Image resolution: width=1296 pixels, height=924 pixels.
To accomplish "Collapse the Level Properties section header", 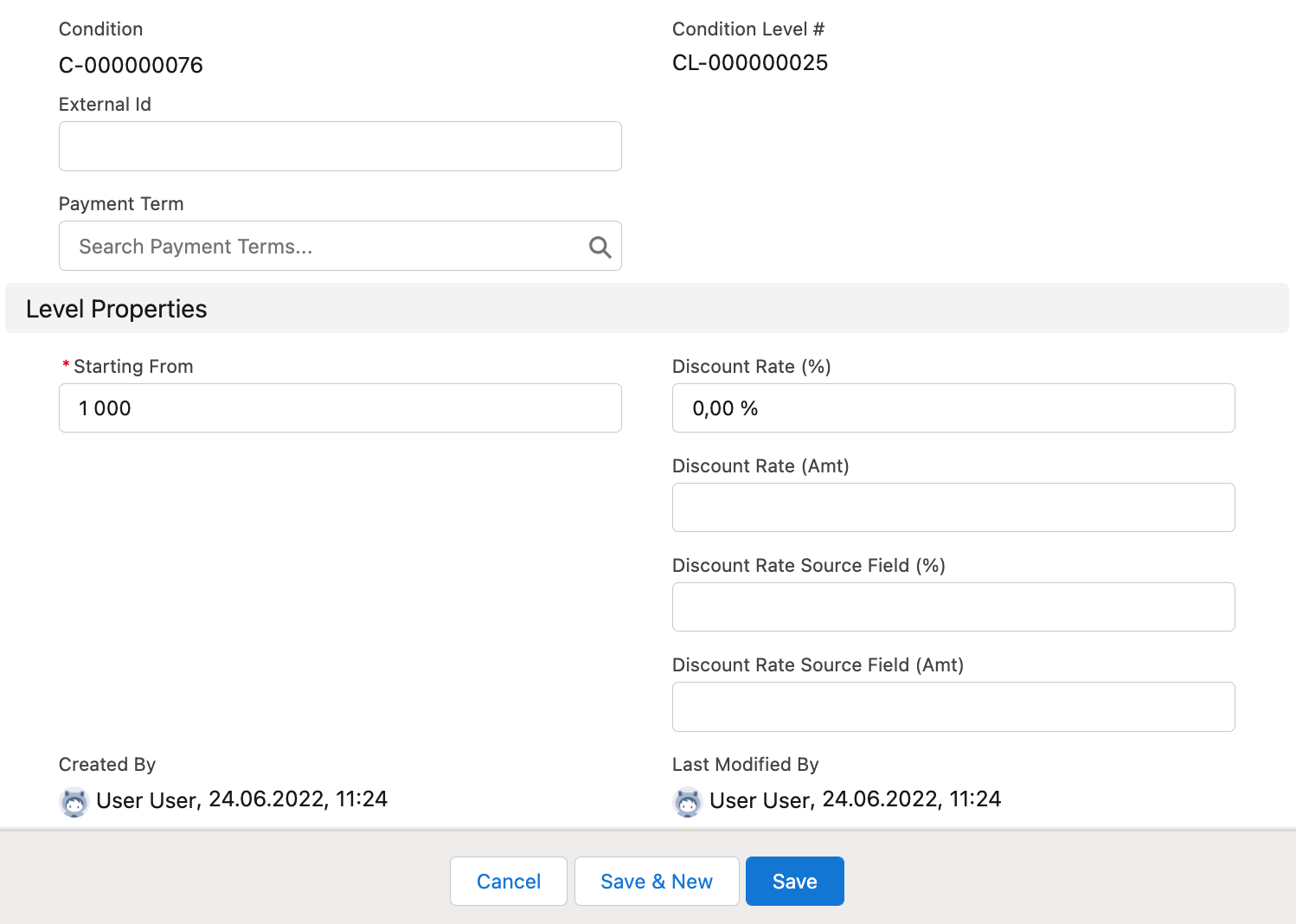I will coord(117,309).
